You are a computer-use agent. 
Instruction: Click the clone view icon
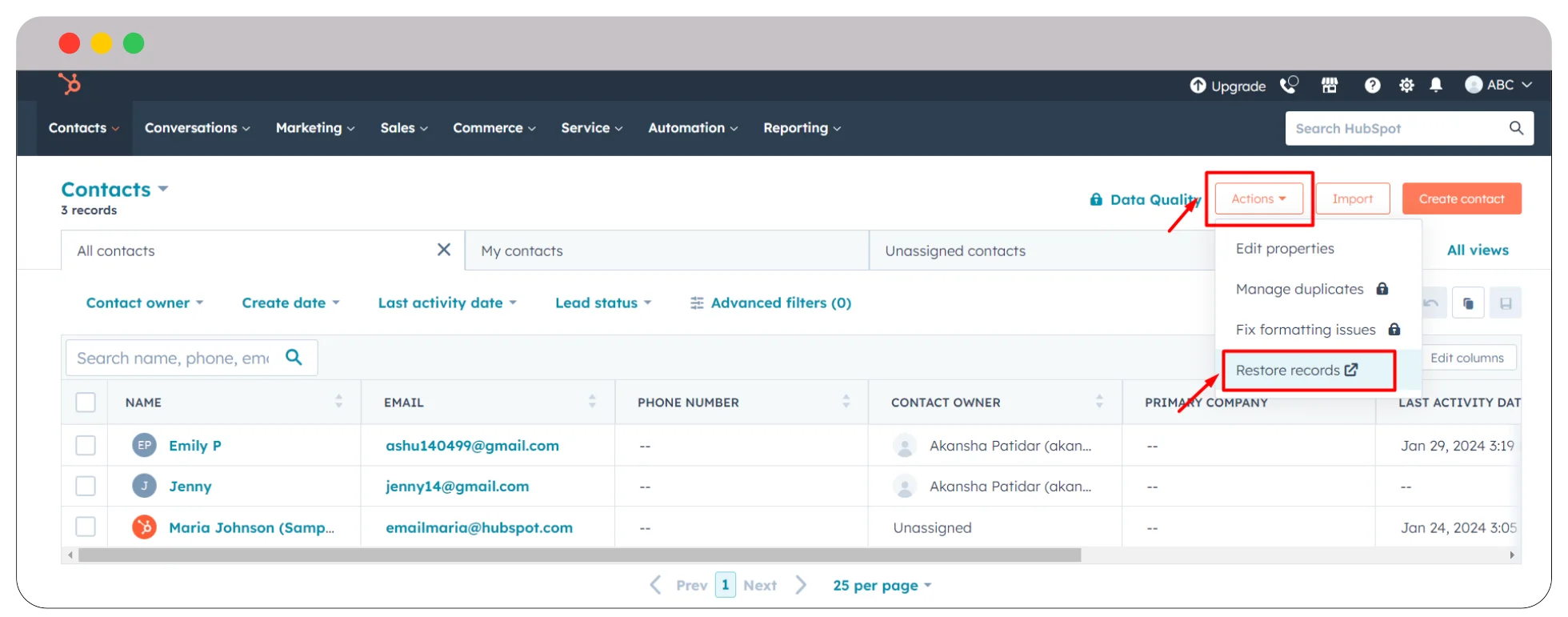coord(1468,303)
